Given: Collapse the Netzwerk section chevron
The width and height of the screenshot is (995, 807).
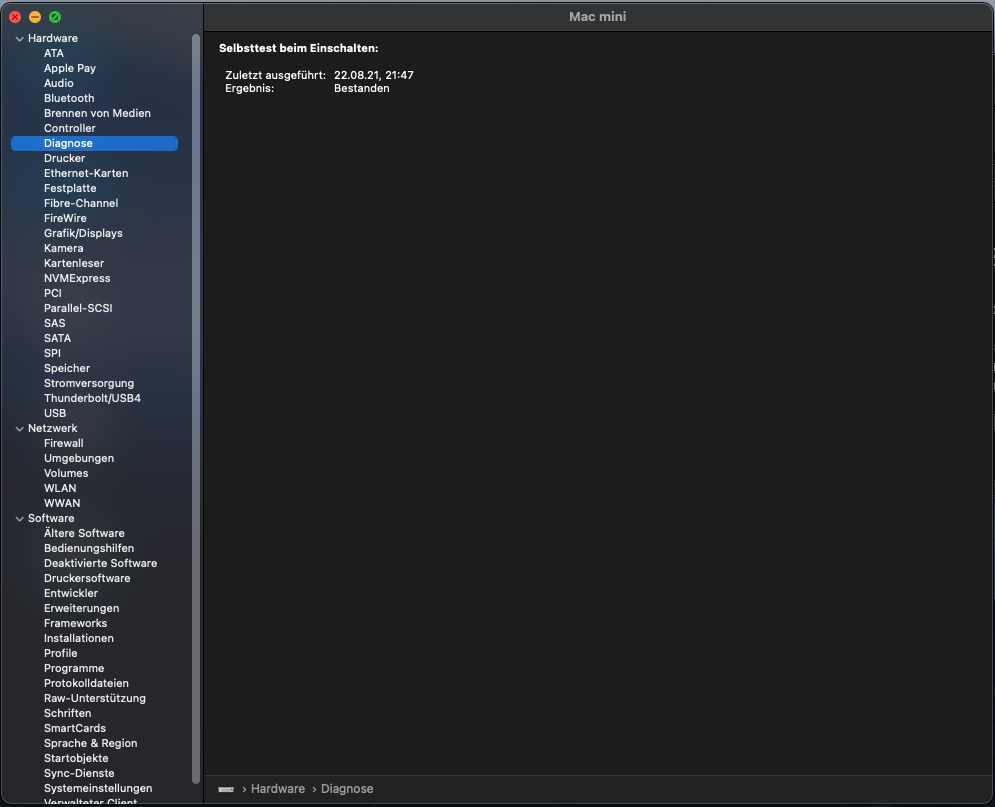Looking at the screenshot, I should click(x=20, y=429).
